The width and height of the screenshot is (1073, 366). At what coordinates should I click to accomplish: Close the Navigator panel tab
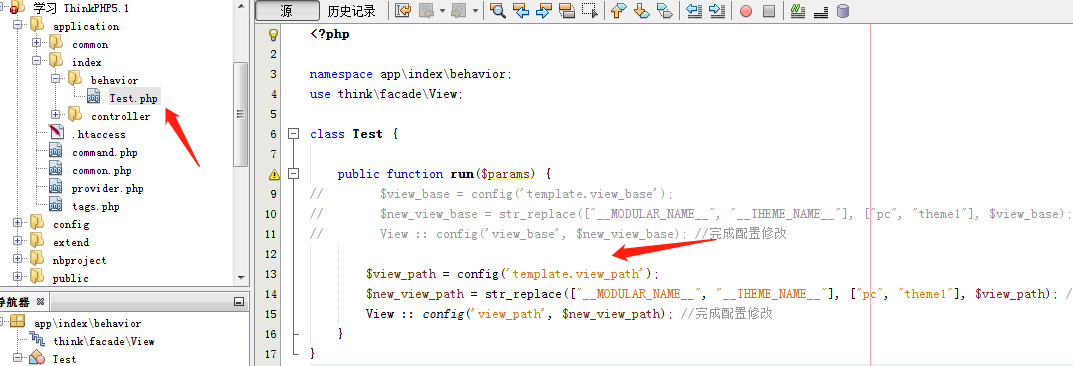click(40, 301)
